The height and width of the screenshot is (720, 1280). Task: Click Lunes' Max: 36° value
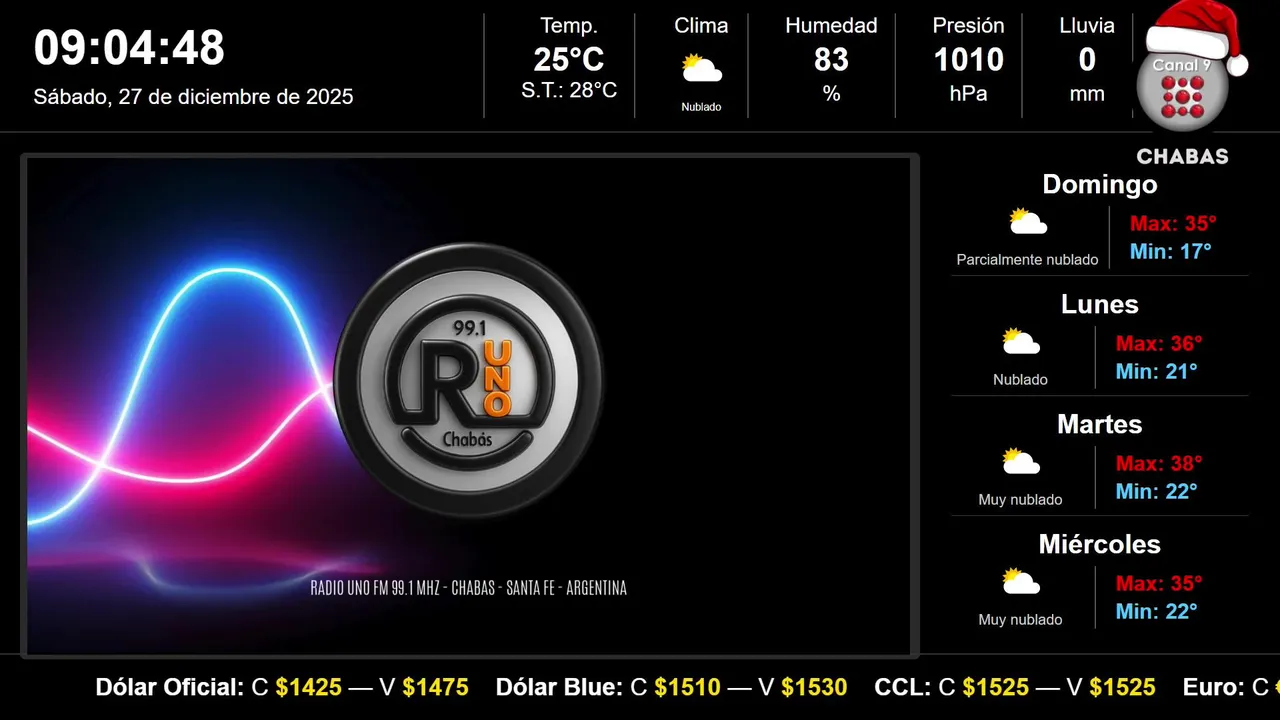(x=1159, y=343)
